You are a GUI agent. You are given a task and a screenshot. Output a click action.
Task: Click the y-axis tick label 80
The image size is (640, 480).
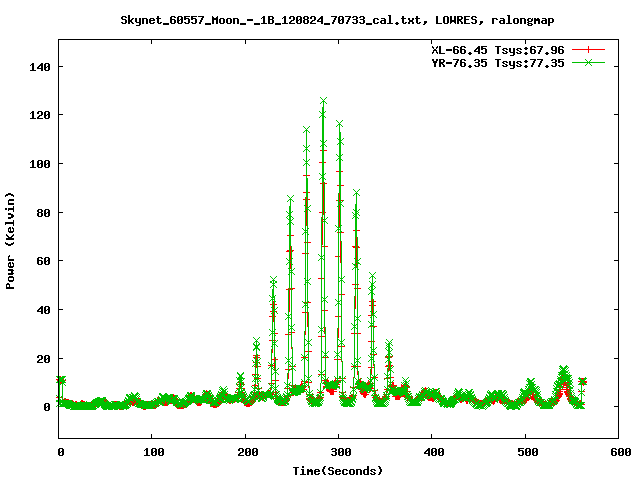[x=43, y=213]
